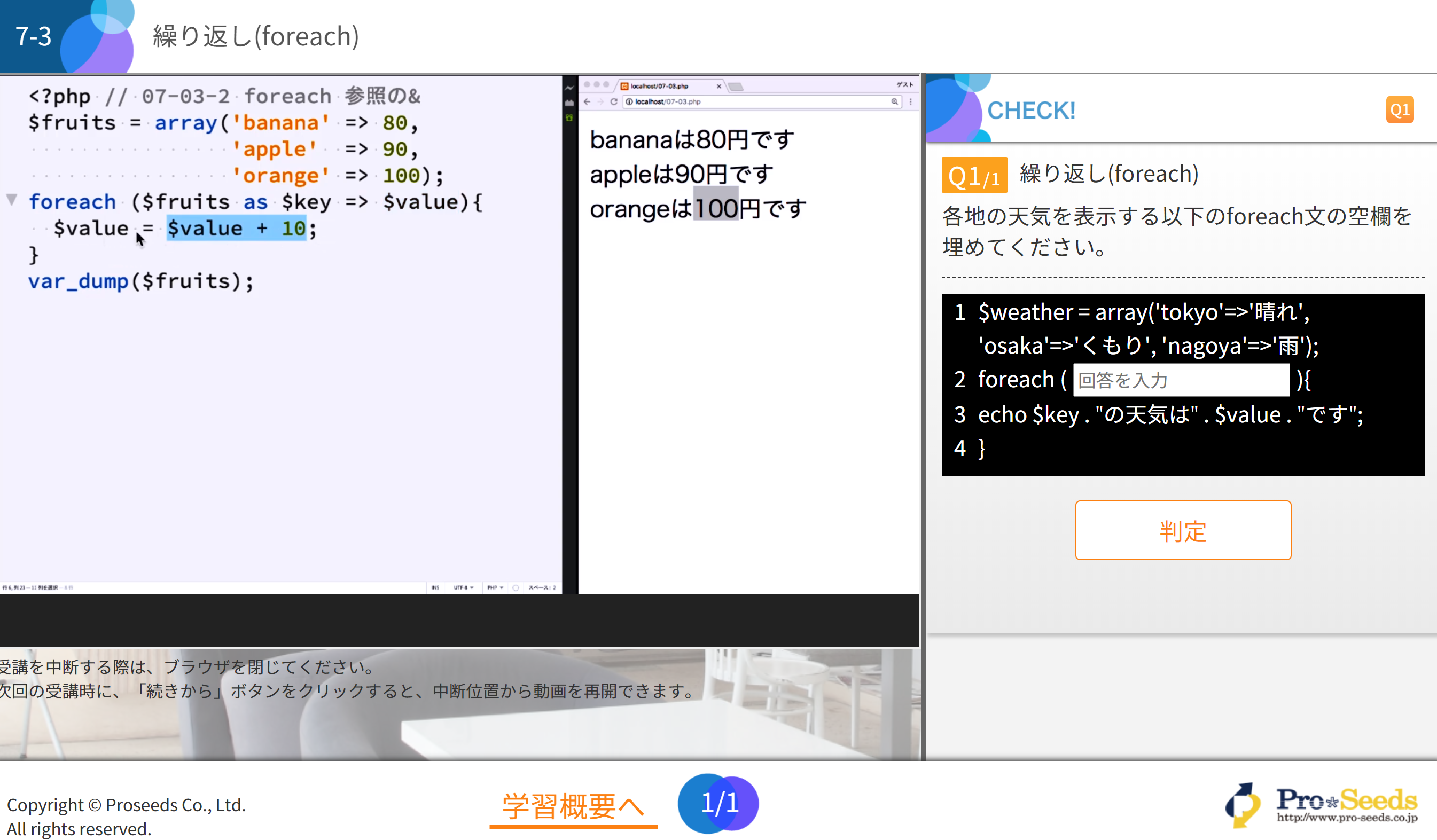Click the Q1 orange badge
Screen dimensions: 1437x840
1400,110
